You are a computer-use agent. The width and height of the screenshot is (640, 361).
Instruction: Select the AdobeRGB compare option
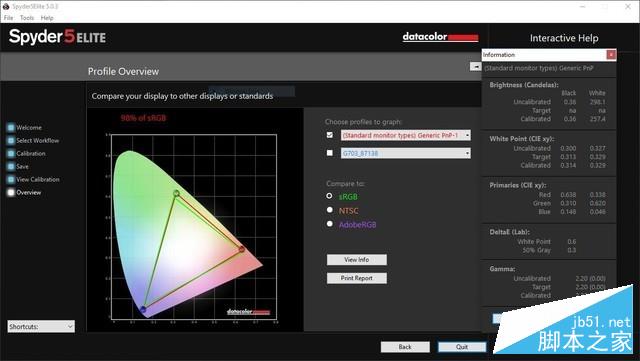330,224
